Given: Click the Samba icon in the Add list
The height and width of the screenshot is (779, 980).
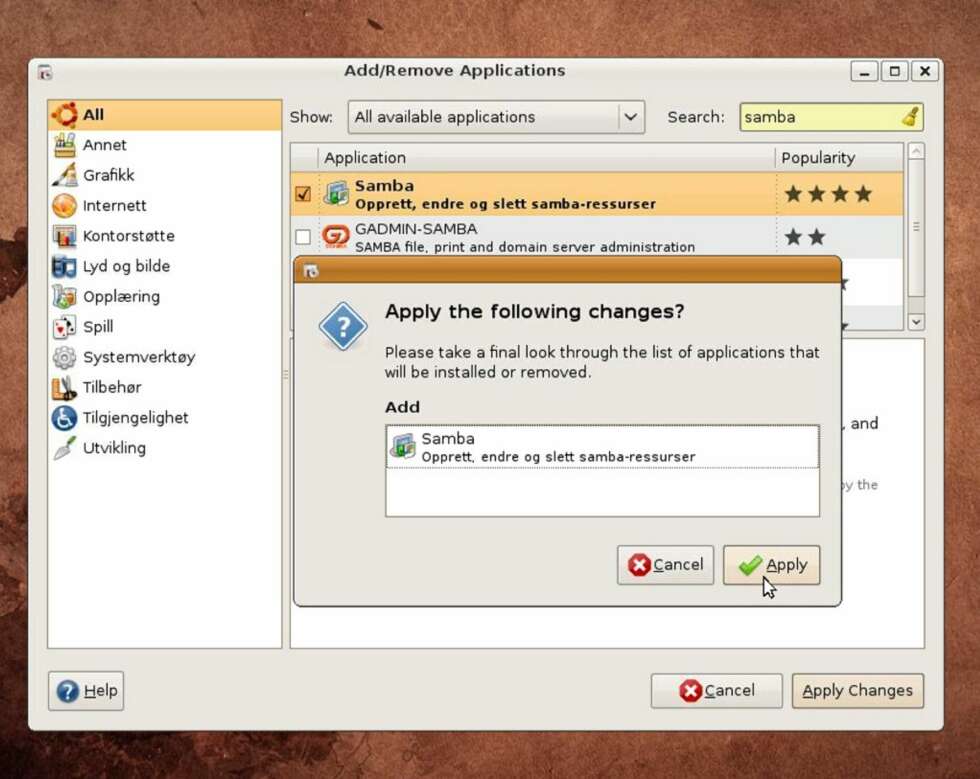Looking at the screenshot, I should [403, 447].
